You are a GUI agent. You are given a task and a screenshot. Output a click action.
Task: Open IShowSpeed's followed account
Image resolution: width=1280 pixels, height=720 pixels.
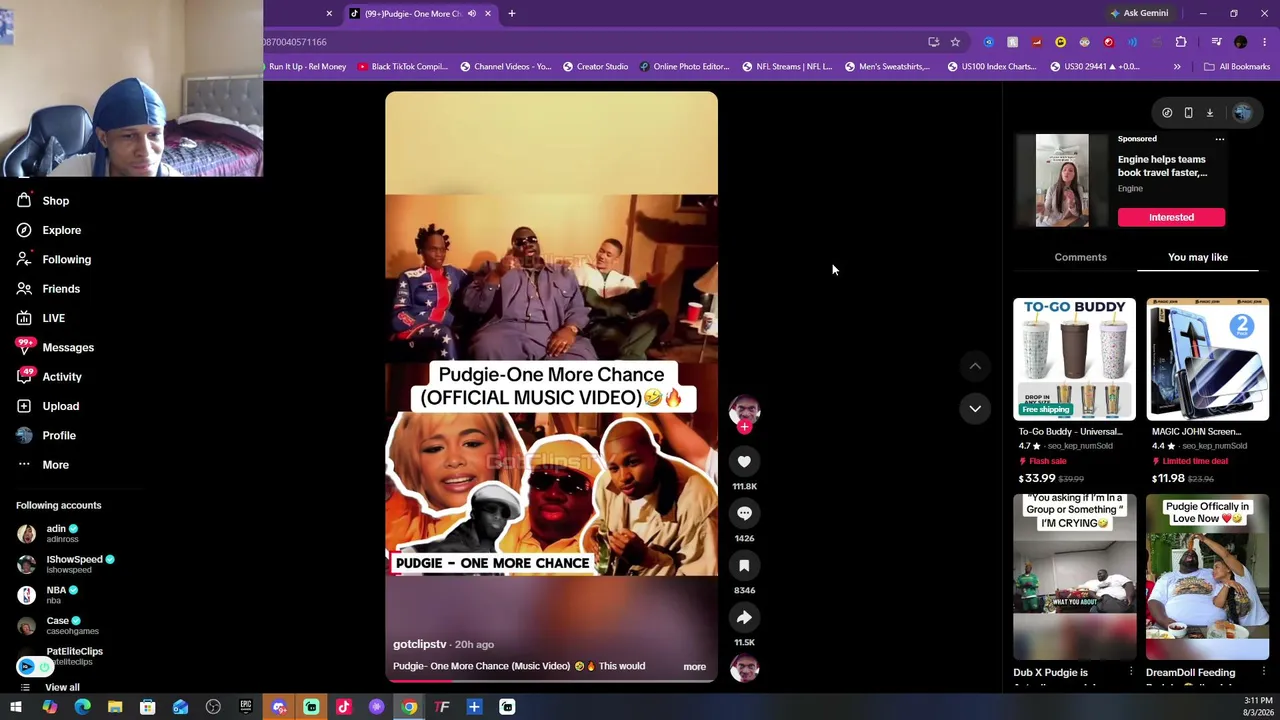click(x=66, y=564)
